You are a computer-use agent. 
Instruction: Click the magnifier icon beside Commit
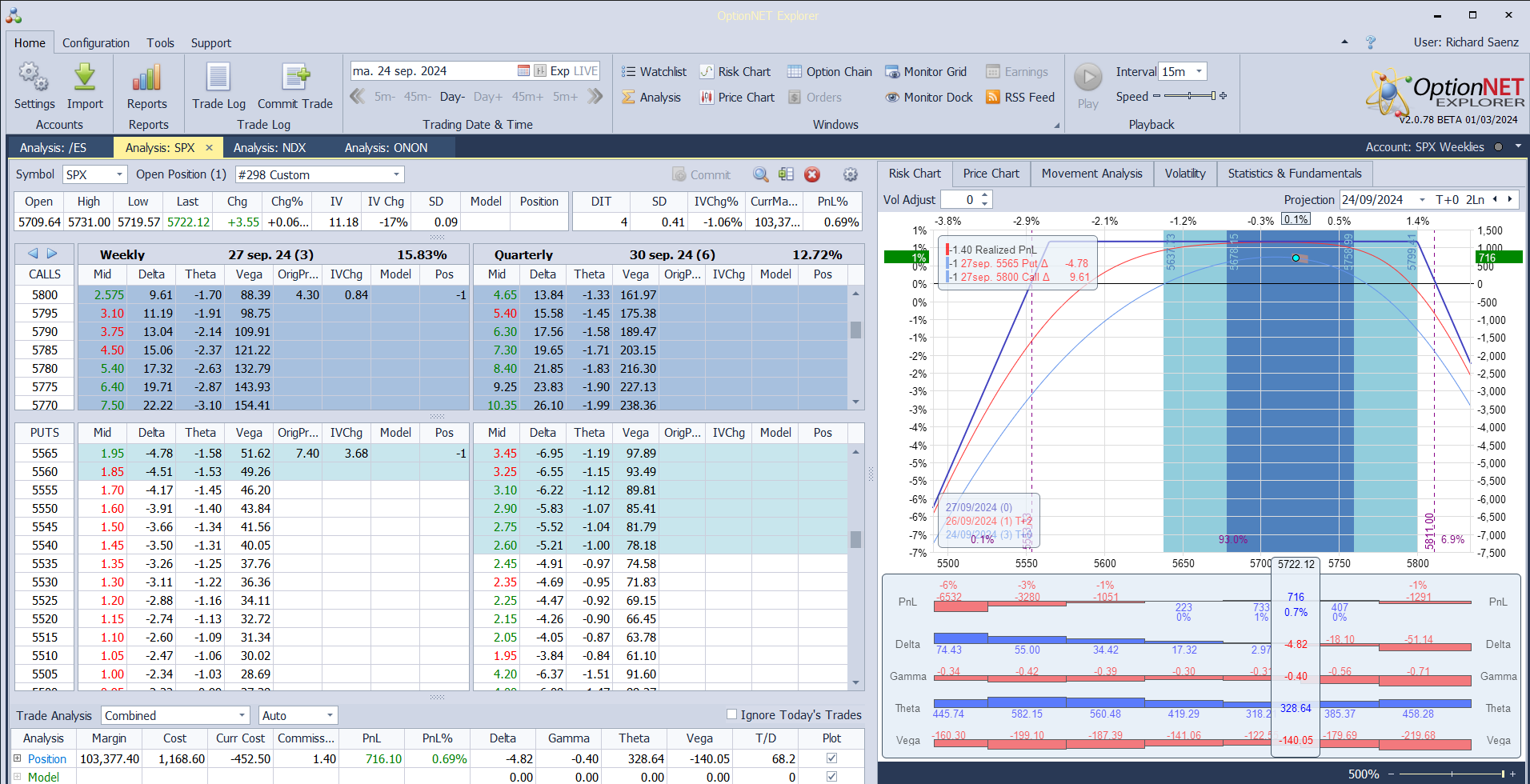coord(760,174)
